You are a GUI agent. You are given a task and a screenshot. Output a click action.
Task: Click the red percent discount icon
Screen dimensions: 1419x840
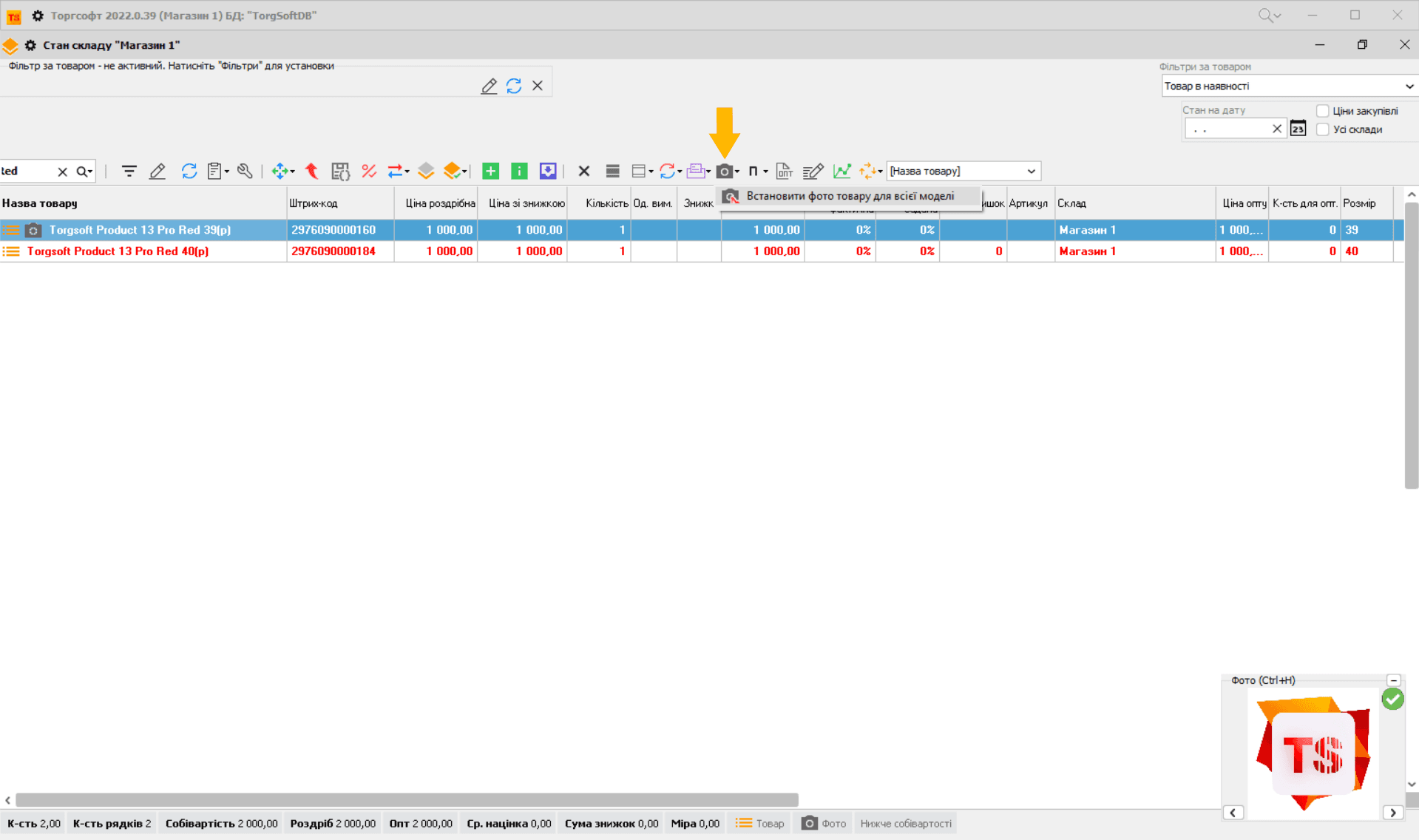point(368,171)
